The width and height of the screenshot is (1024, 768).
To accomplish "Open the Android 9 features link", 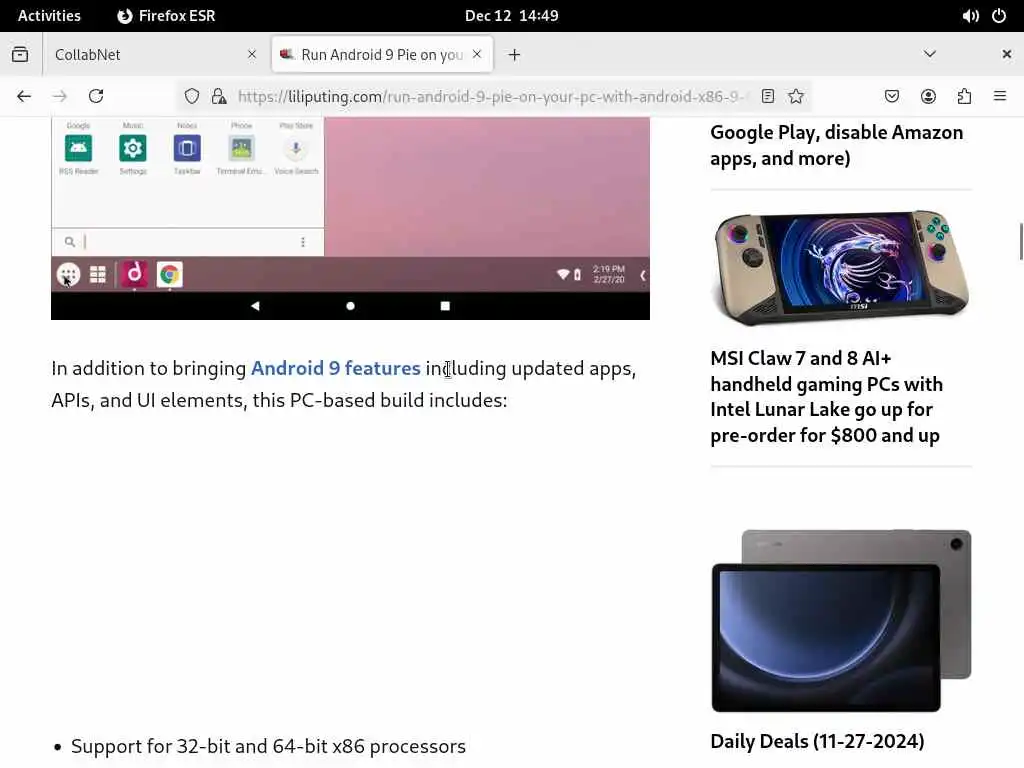I will click(x=336, y=368).
